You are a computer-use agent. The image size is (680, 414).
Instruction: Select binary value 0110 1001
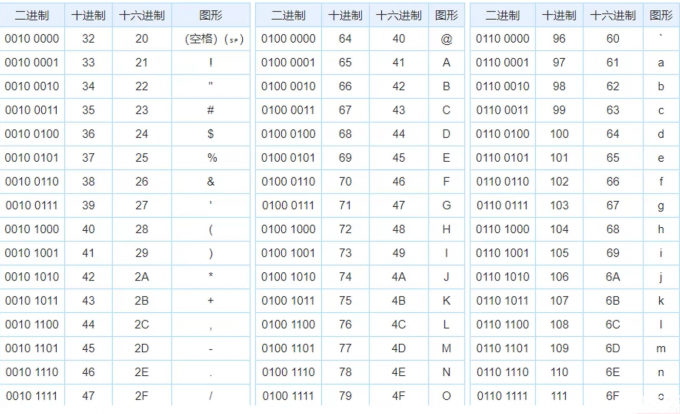click(x=503, y=253)
